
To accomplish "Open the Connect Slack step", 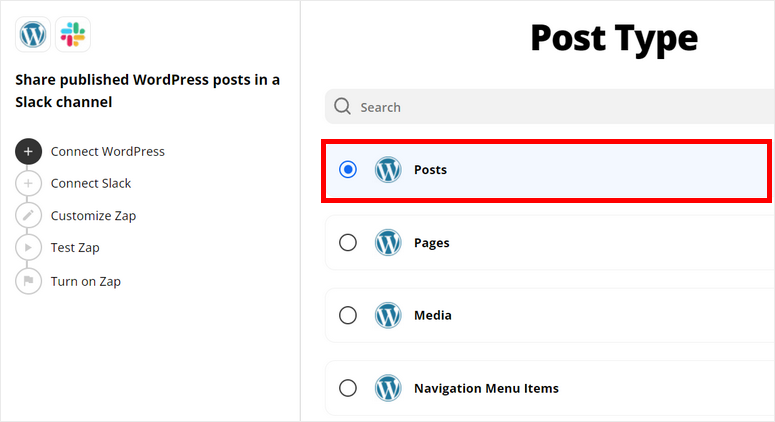I will click(x=91, y=184).
